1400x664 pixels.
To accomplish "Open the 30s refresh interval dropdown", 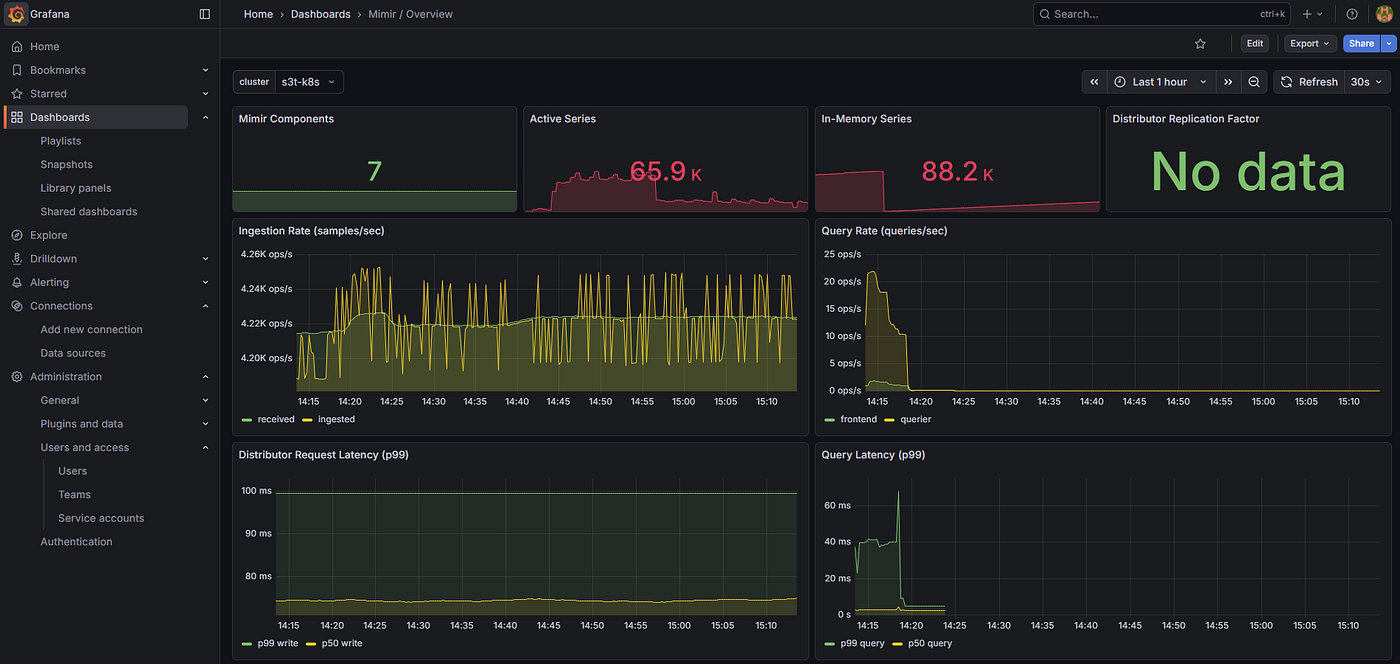I will coord(1367,82).
